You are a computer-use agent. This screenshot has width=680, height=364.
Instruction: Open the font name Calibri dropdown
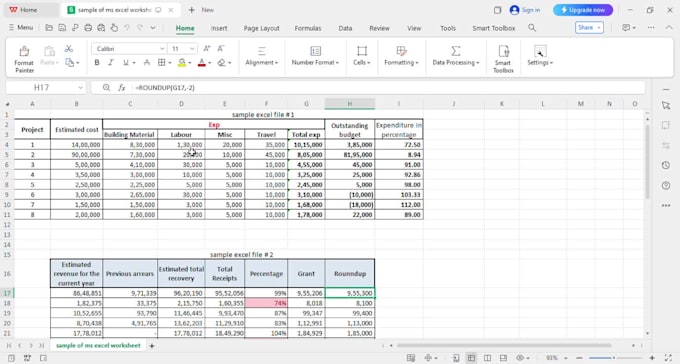pos(162,49)
